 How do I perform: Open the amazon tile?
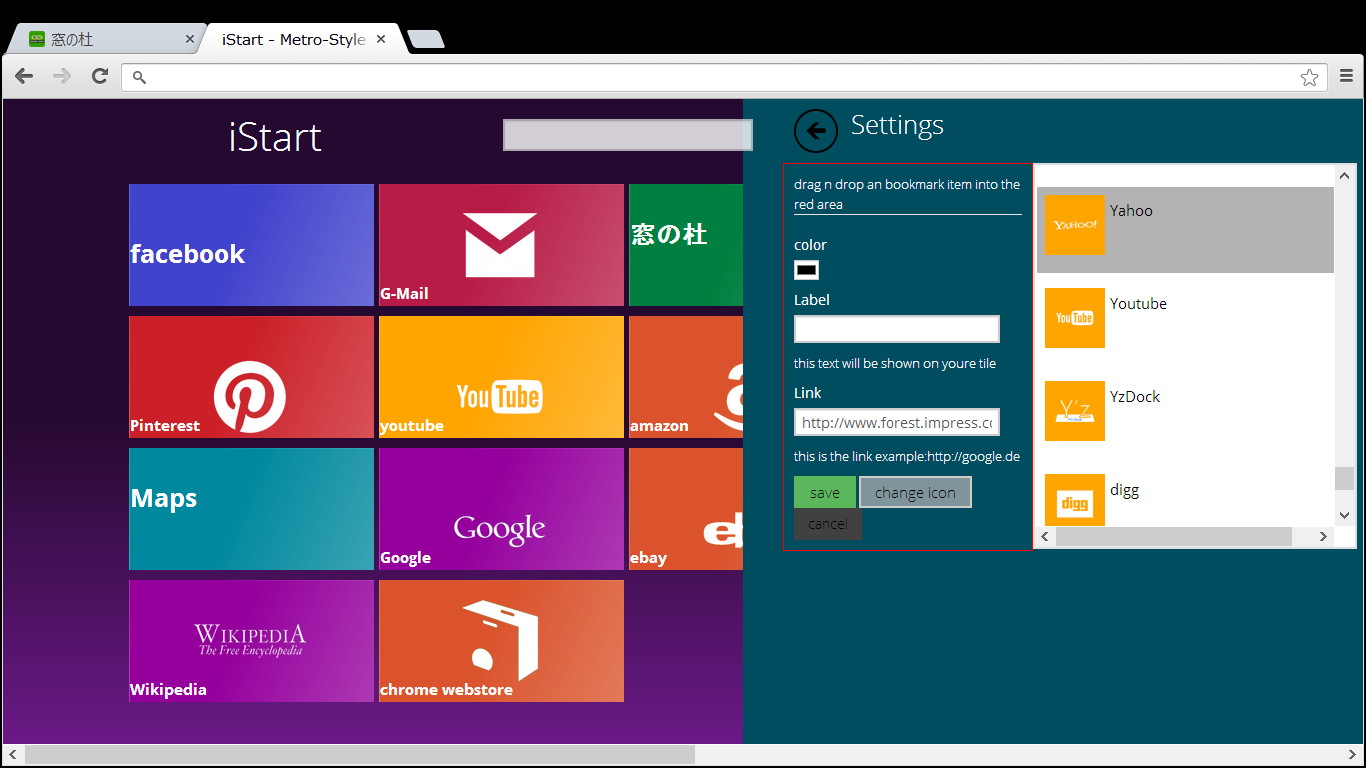[x=686, y=377]
